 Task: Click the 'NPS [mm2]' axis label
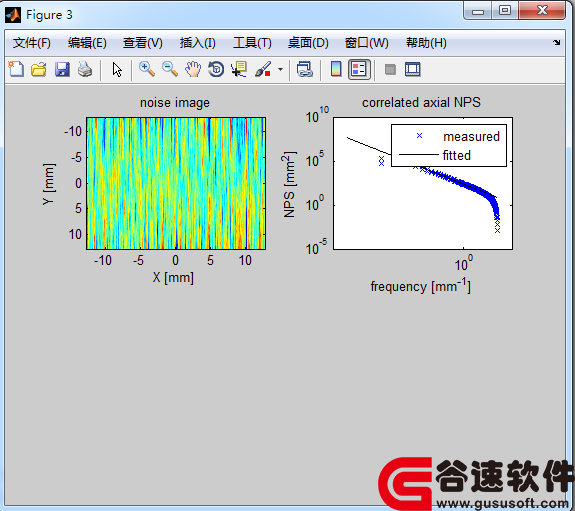tap(289, 184)
